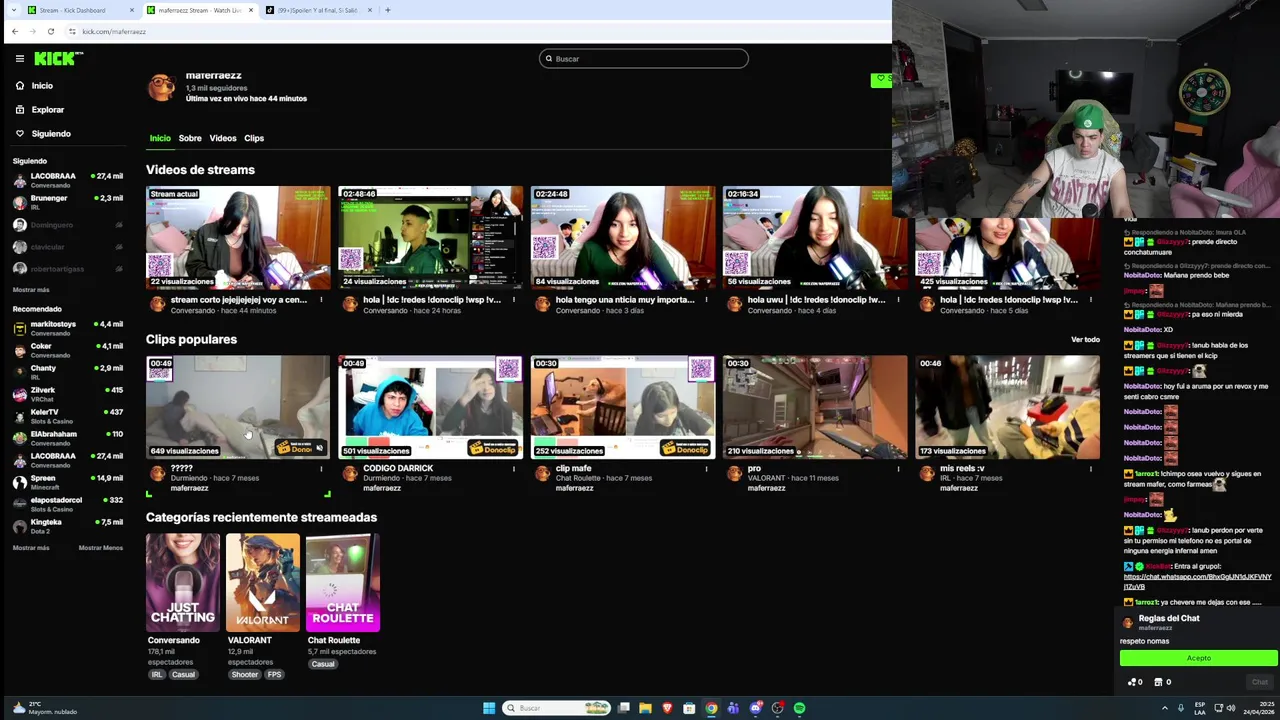Image resolution: width=1280 pixels, height=720 pixels.
Task: Open the Stream actual video thumbnail
Action: tap(238, 238)
